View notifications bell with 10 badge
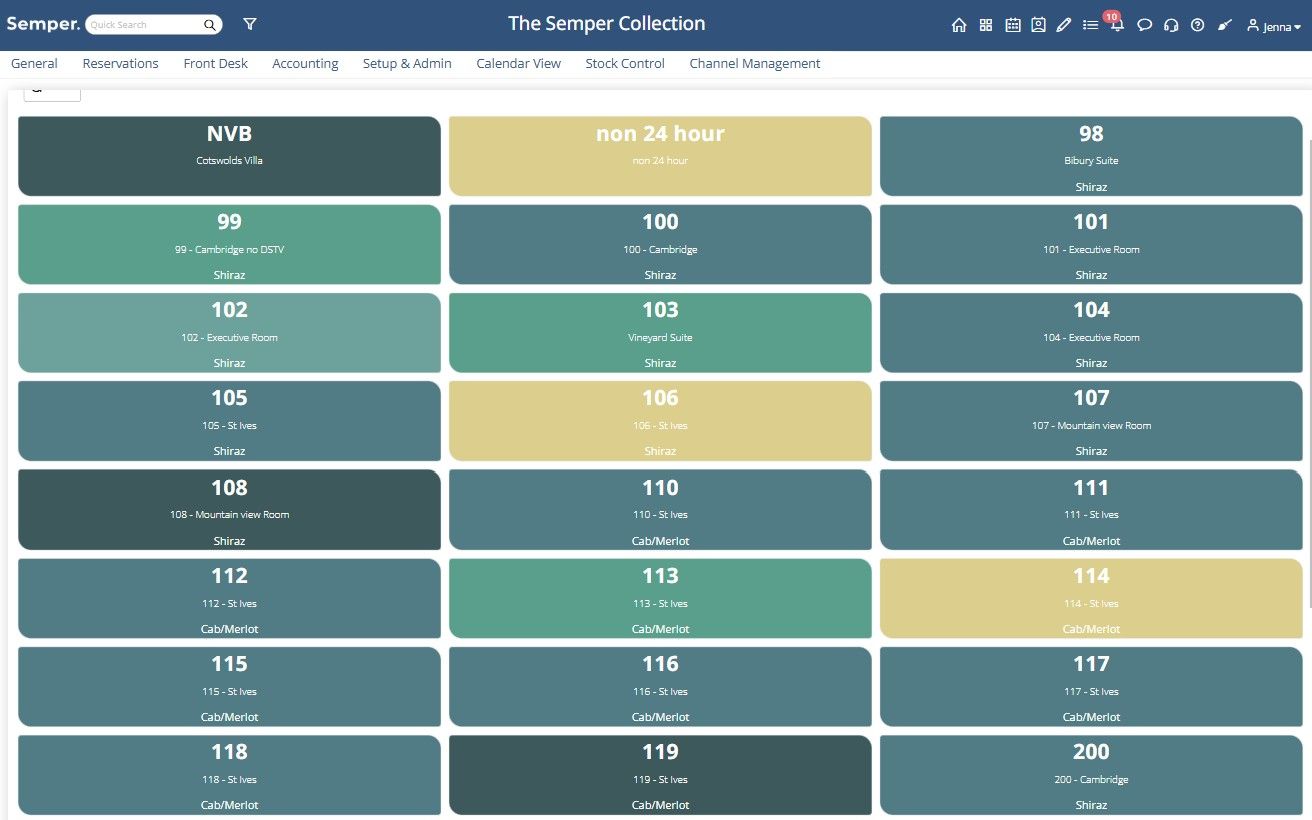Screen dimensions: 1312x820 1116,23
